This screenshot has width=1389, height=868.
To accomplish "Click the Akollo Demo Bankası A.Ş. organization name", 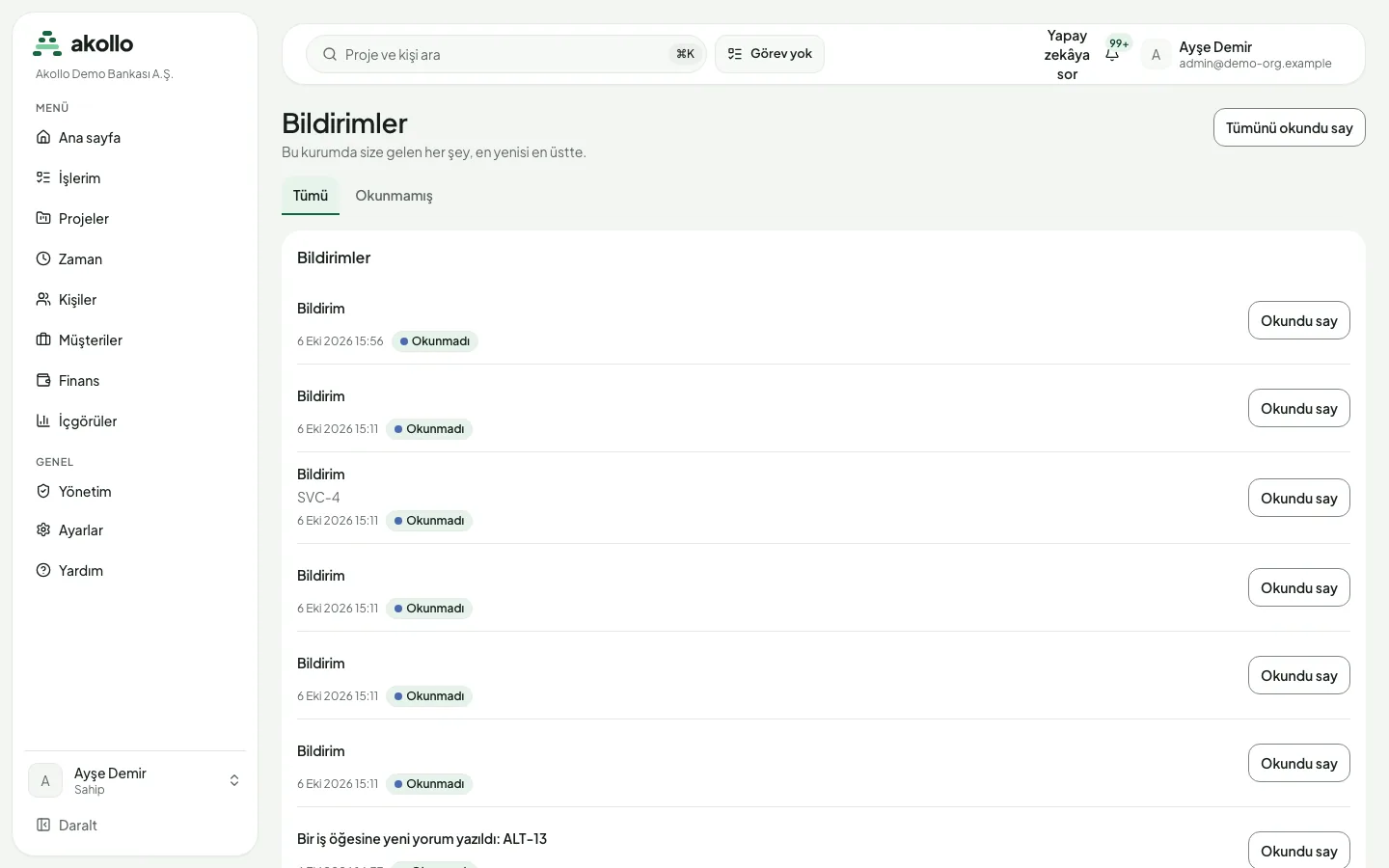I will 104,74.
